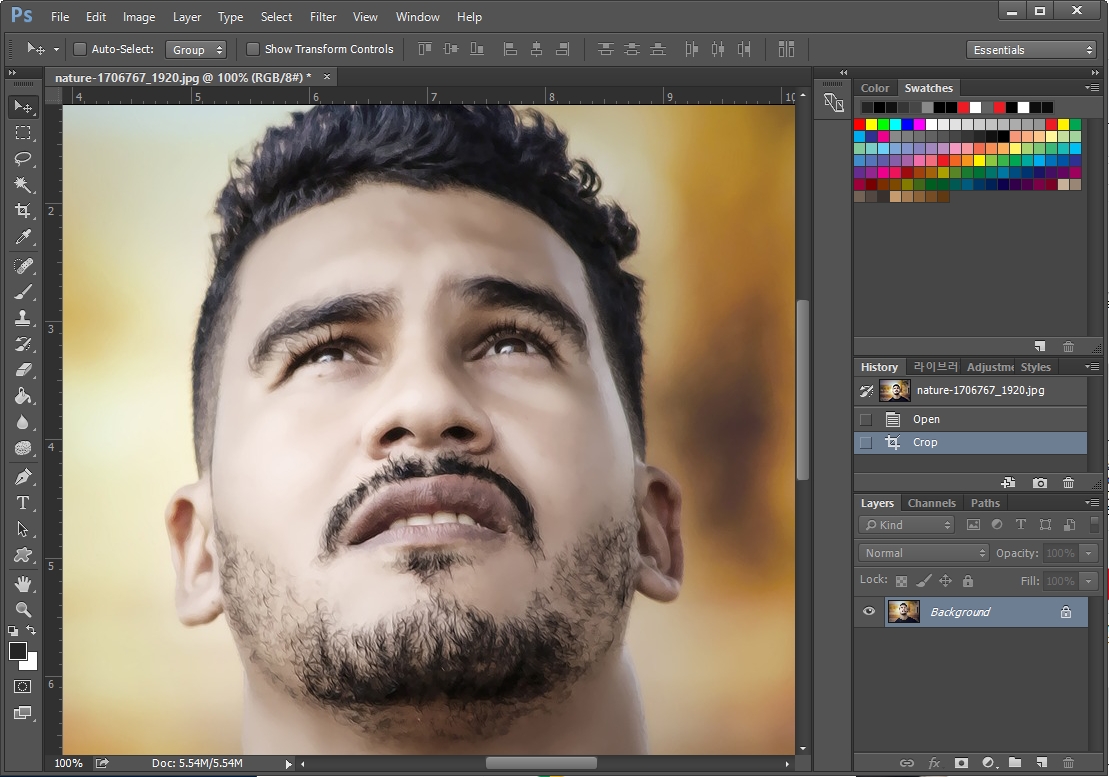Select the Lasso tool
1109x777 pixels.
click(x=22, y=159)
